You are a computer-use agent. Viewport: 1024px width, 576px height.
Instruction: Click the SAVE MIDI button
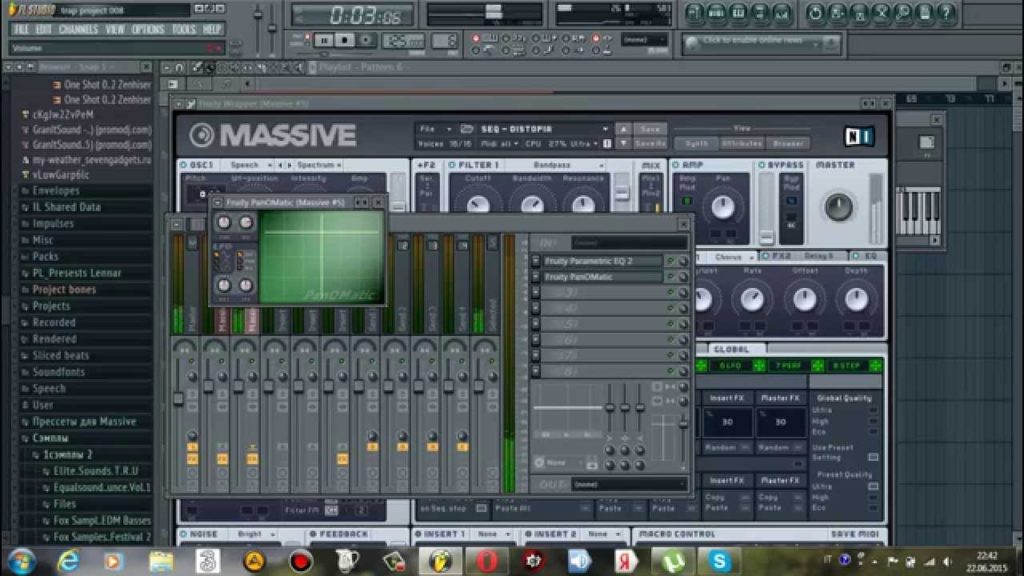(854, 534)
